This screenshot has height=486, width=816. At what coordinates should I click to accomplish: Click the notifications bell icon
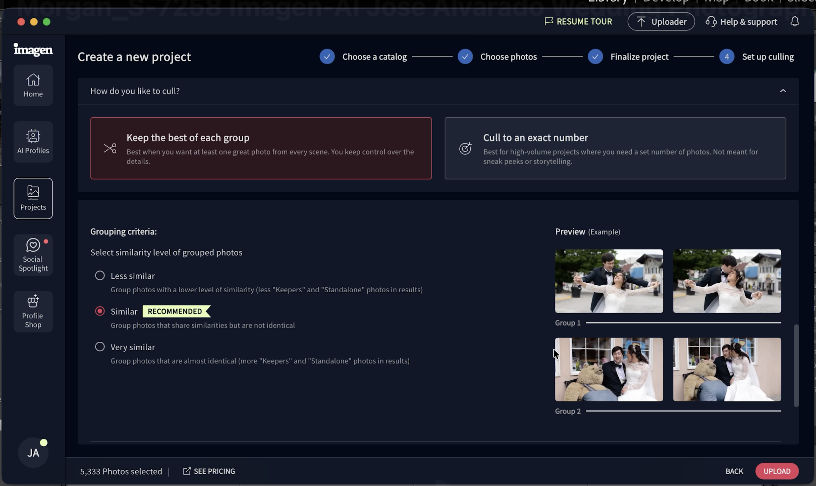coord(794,21)
